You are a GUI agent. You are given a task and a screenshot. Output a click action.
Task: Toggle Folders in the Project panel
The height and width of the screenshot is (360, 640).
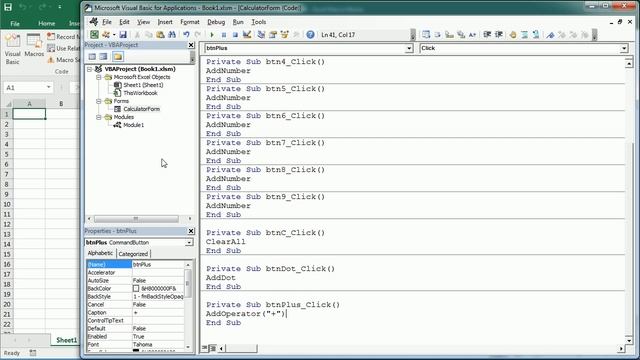tap(118, 57)
